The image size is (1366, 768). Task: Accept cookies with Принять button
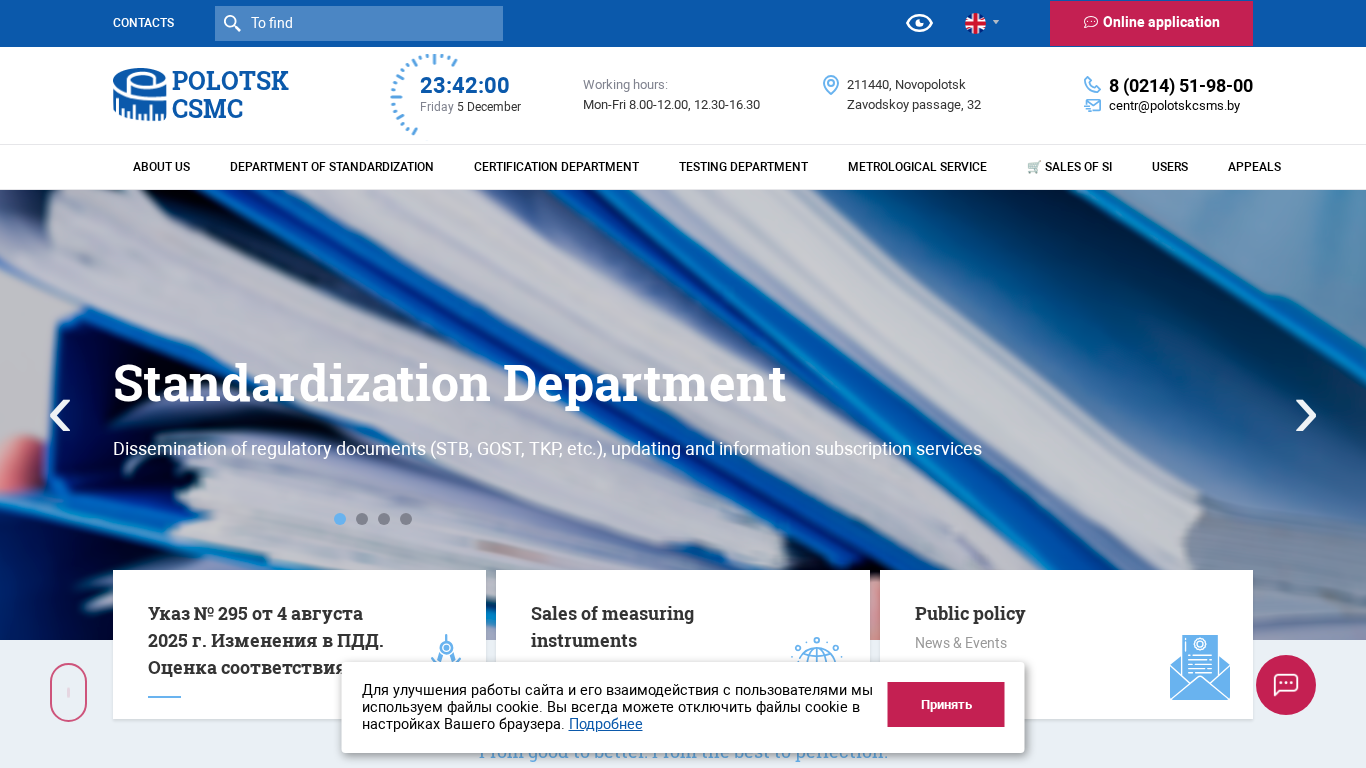pyautogui.click(x=946, y=704)
